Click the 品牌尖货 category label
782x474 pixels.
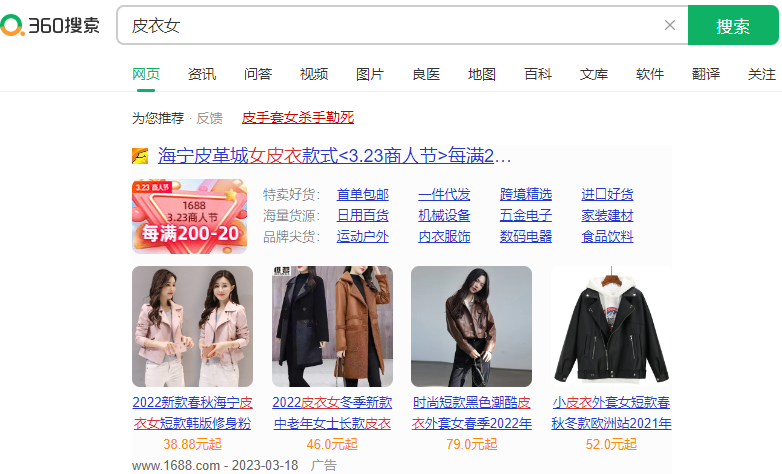(292, 237)
